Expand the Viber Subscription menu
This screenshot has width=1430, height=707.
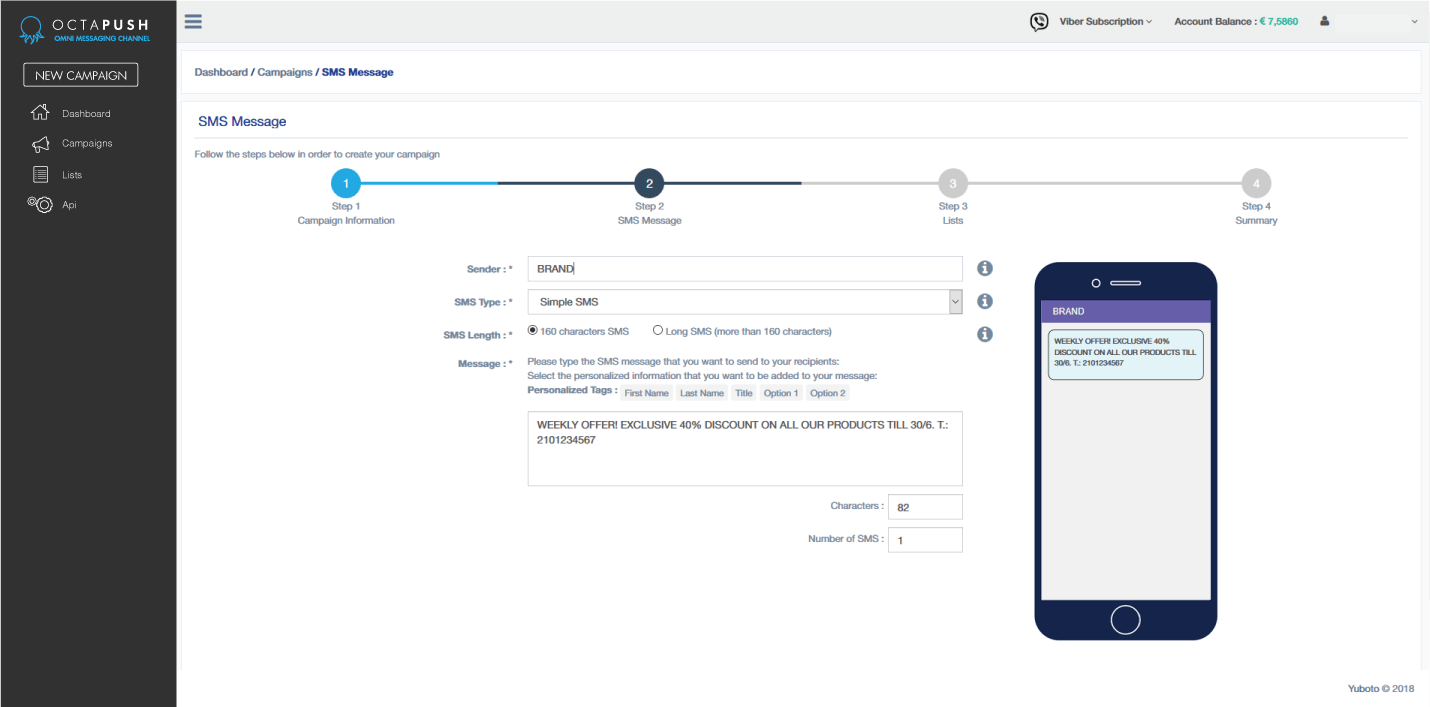pos(1105,21)
